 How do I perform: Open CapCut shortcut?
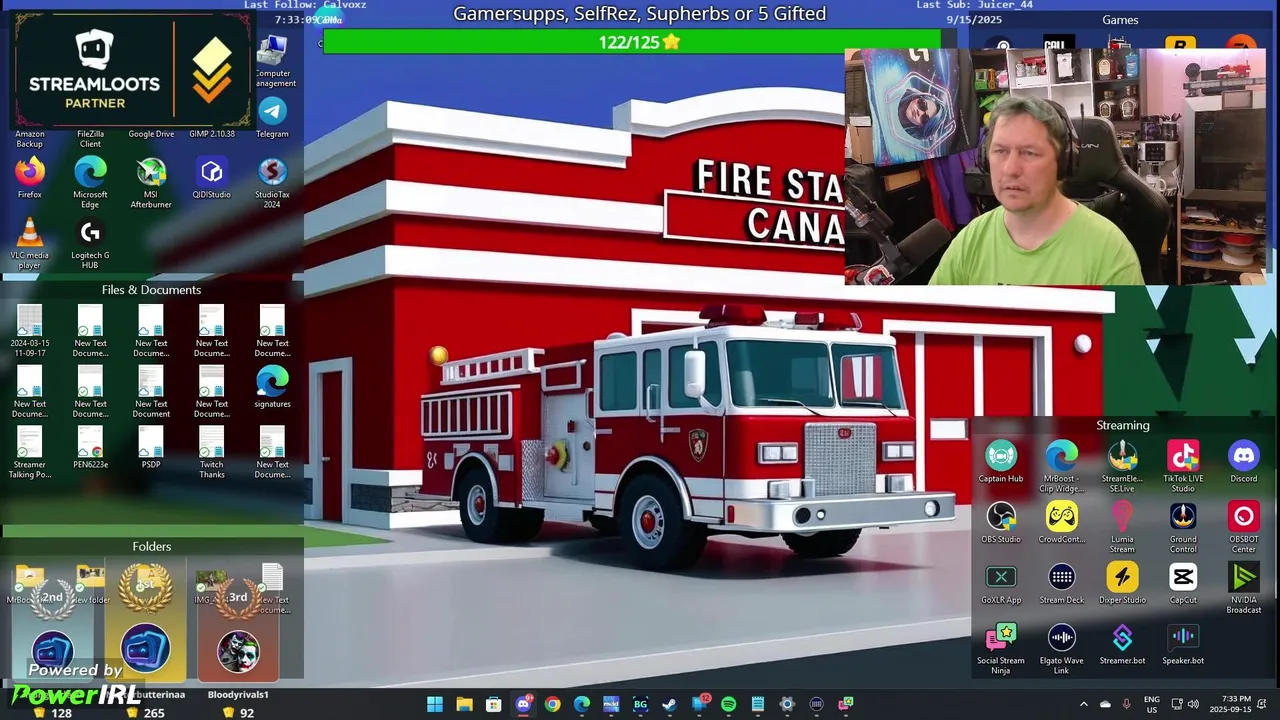click(x=1183, y=583)
